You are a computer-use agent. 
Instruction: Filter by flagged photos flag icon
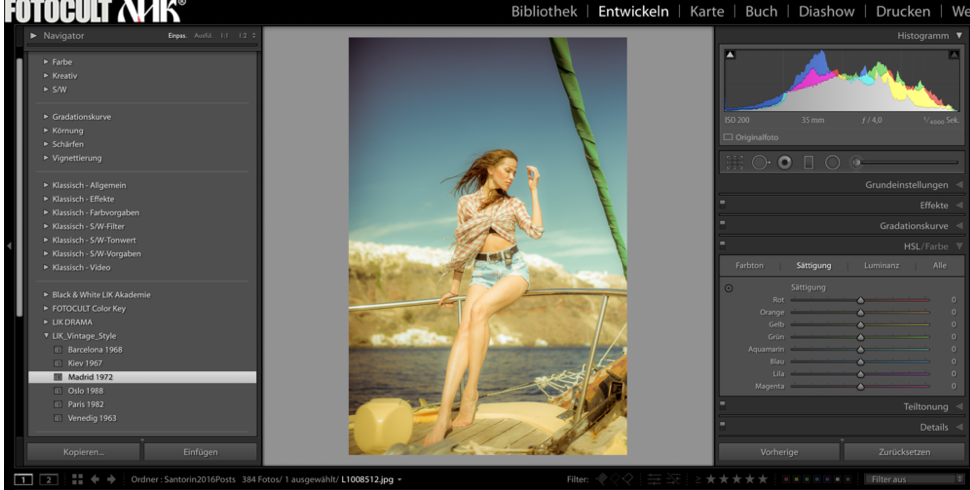coord(602,479)
